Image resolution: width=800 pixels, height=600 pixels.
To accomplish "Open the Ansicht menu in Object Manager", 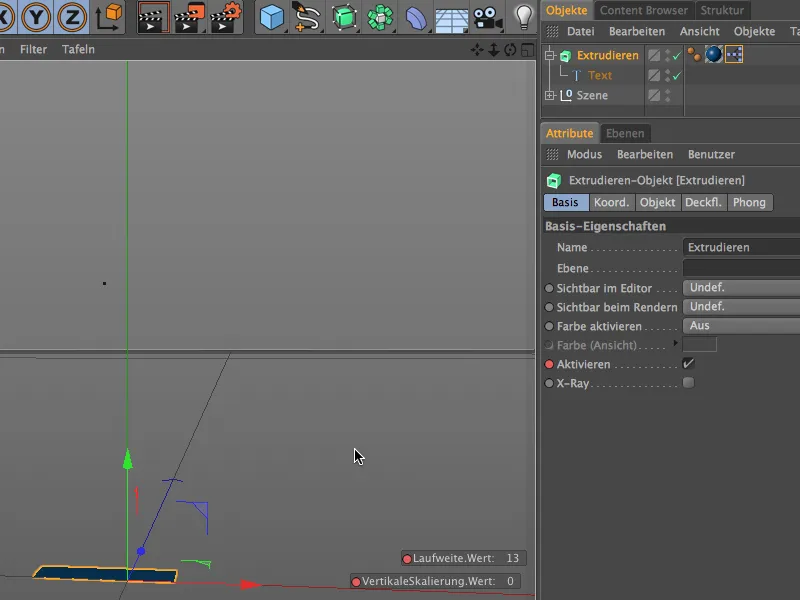I will point(699,32).
